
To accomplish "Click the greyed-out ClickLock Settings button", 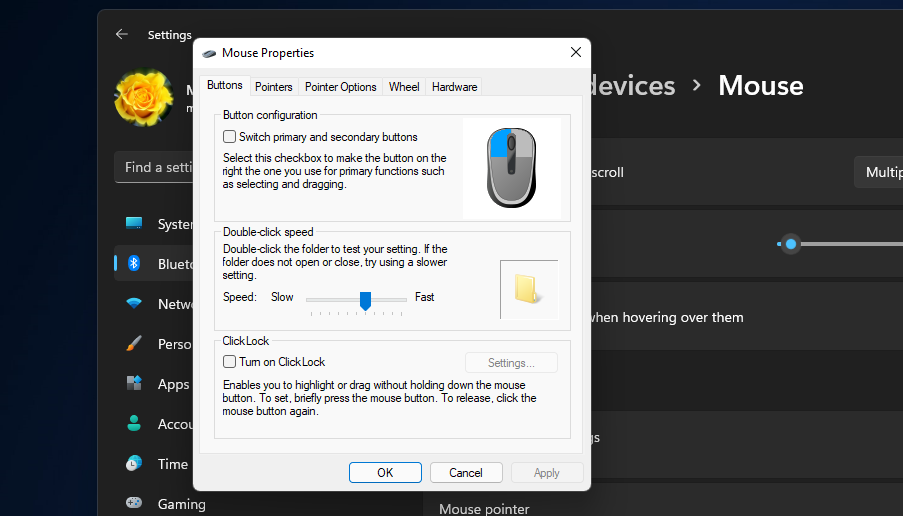I will pos(511,363).
